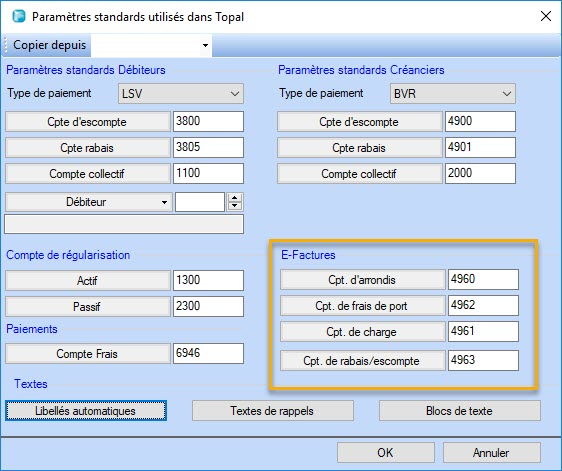Confirm settings with OK button

point(386,452)
